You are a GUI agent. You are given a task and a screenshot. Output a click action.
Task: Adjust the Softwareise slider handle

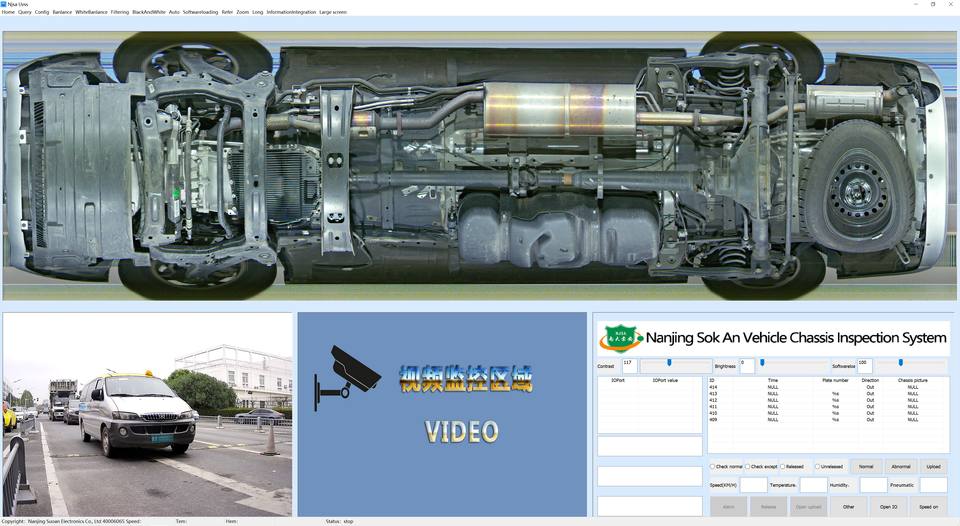pyautogui.click(x=901, y=363)
